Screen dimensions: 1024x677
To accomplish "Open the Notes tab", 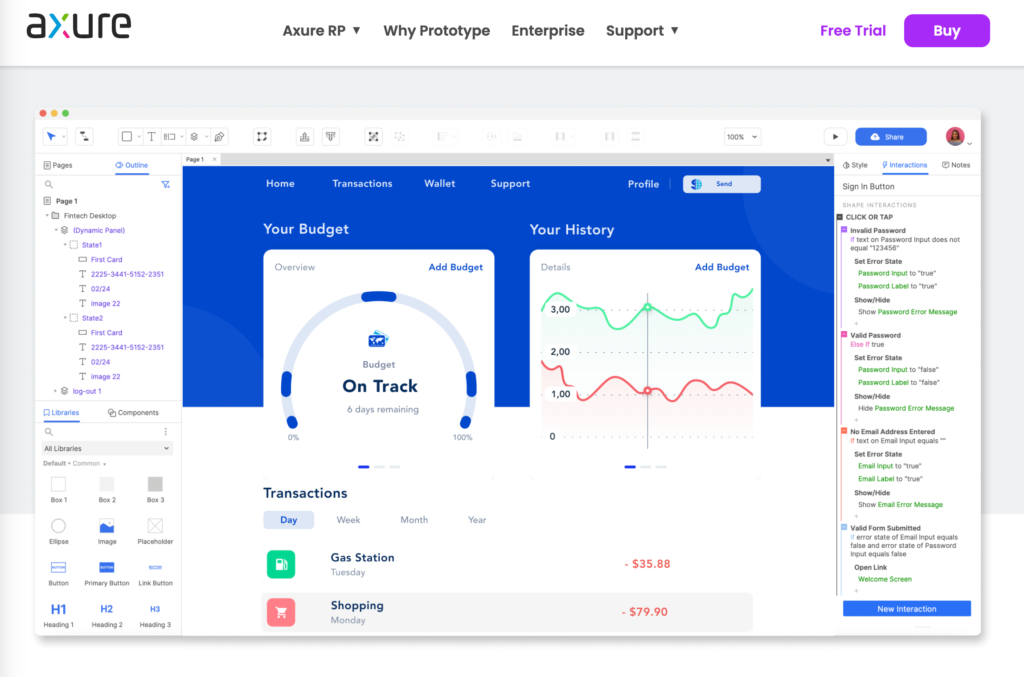I will (956, 165).
